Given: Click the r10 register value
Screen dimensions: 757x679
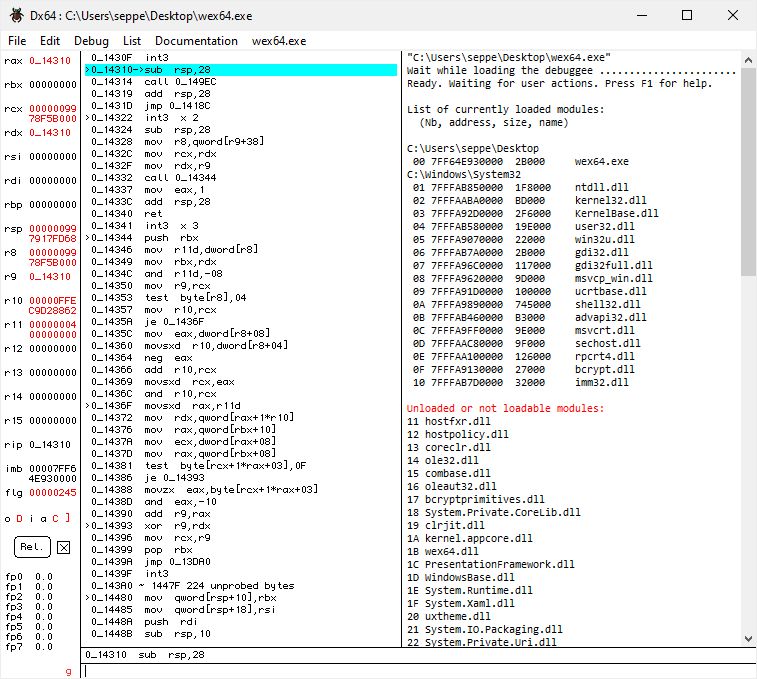Looking at the screenshot, I should (x=53, y=305).
